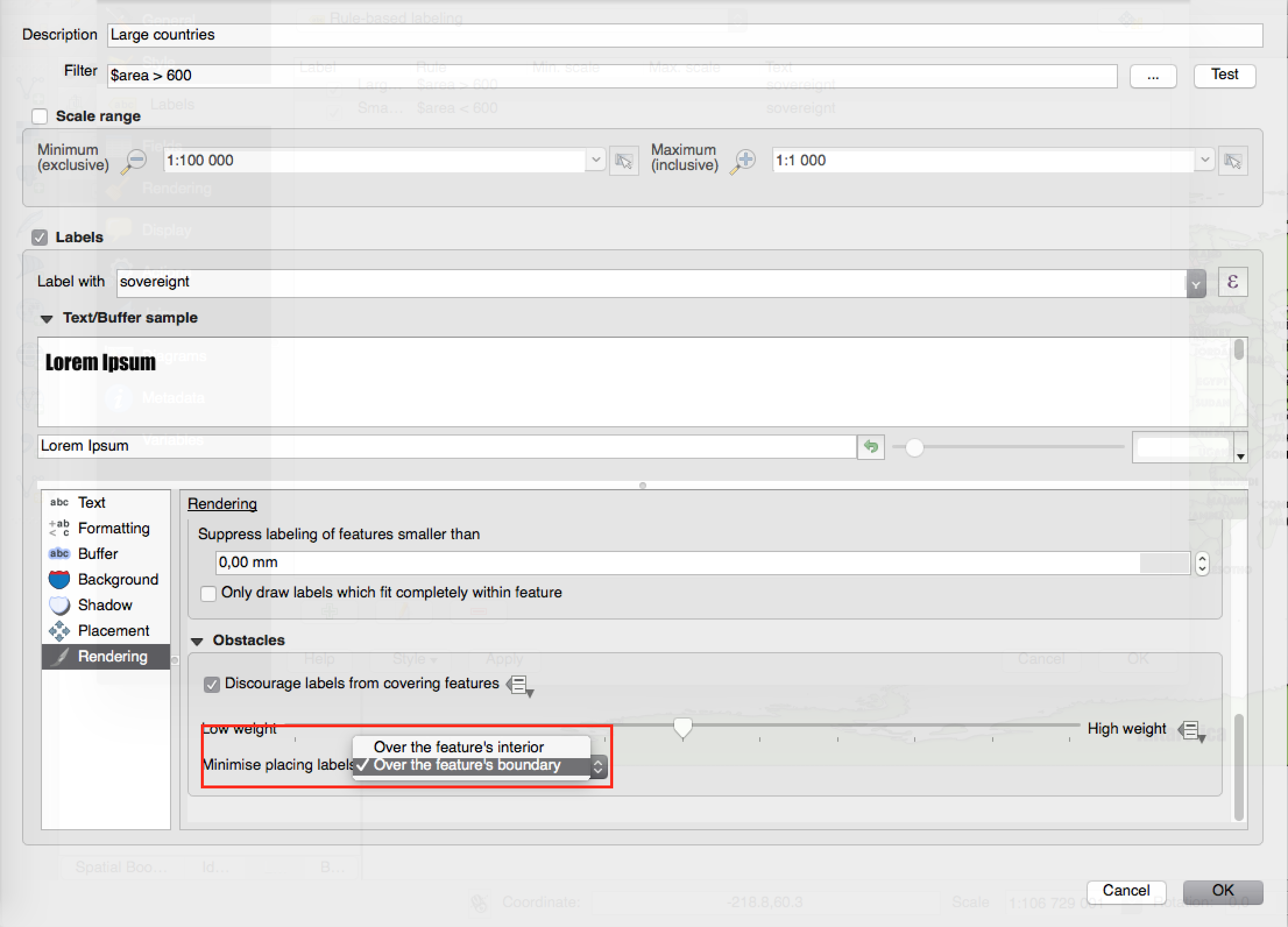Collapse the Text/Buffer sample section

pyautogui.click(x=47, y=319)
